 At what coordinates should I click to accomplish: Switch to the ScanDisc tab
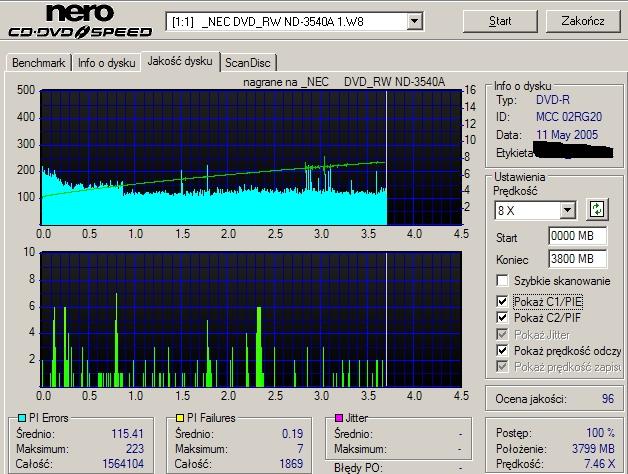248,63
